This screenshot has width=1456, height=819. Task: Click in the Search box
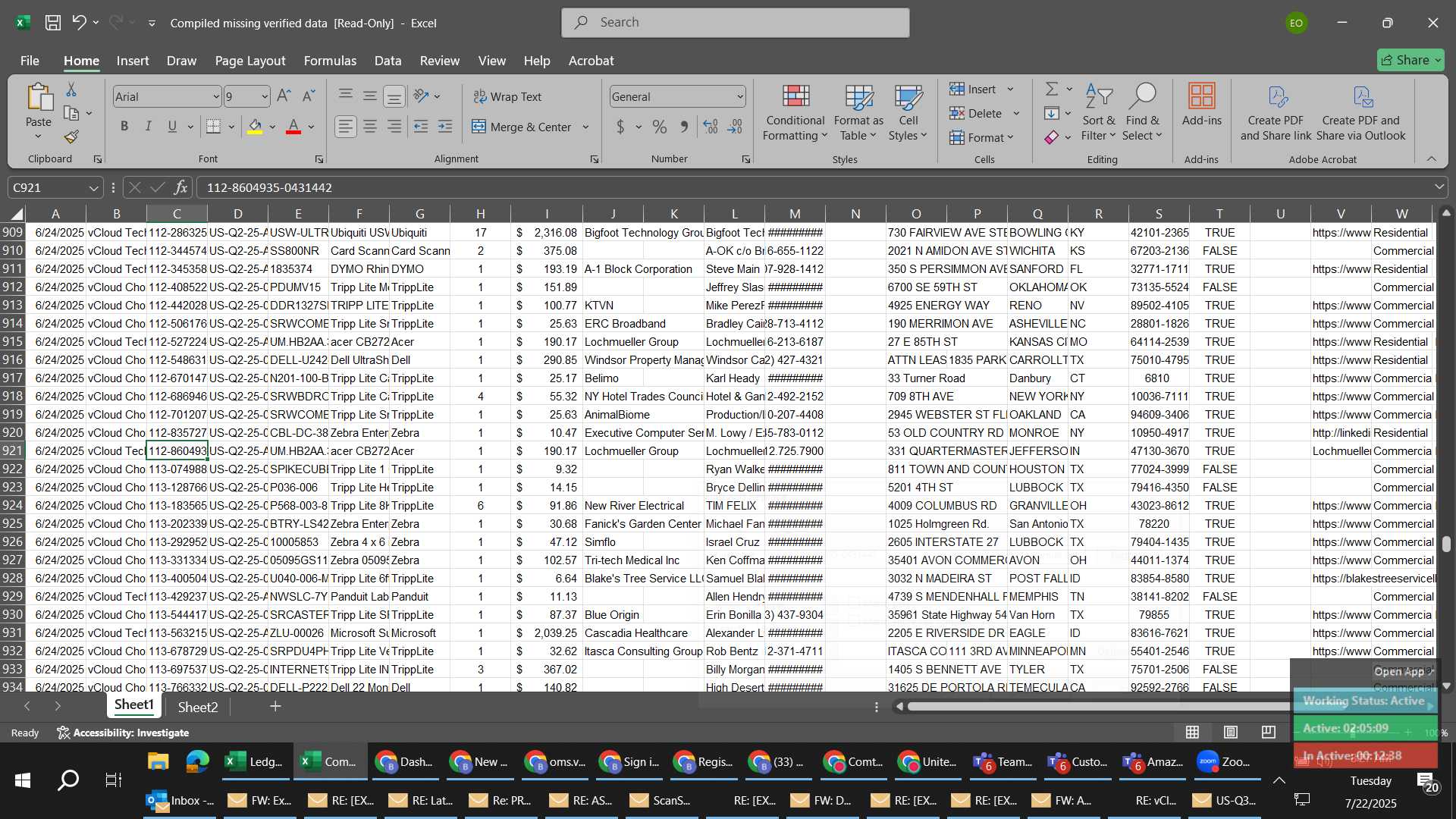coord(736,23)
